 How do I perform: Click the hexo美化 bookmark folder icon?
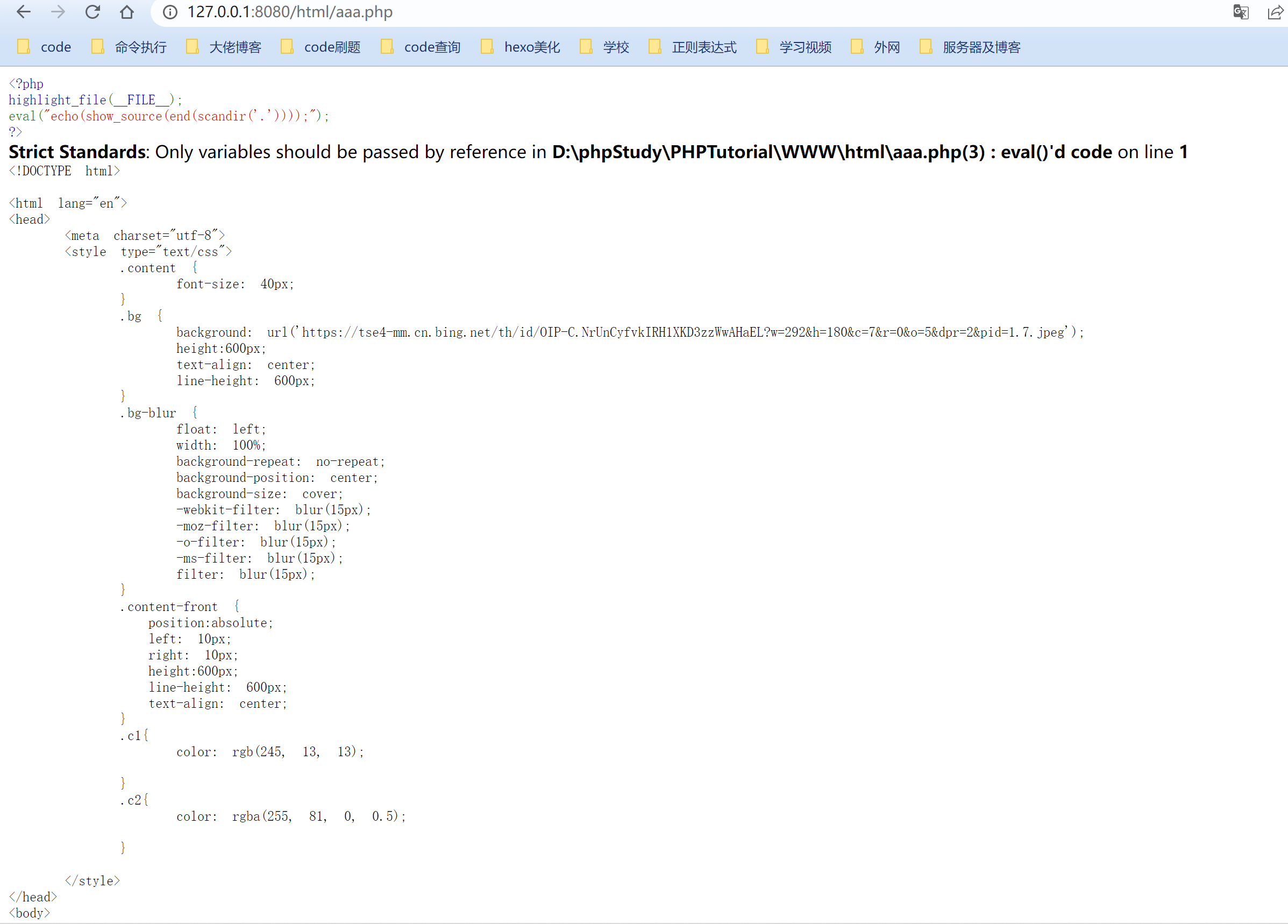click(487, 47)
